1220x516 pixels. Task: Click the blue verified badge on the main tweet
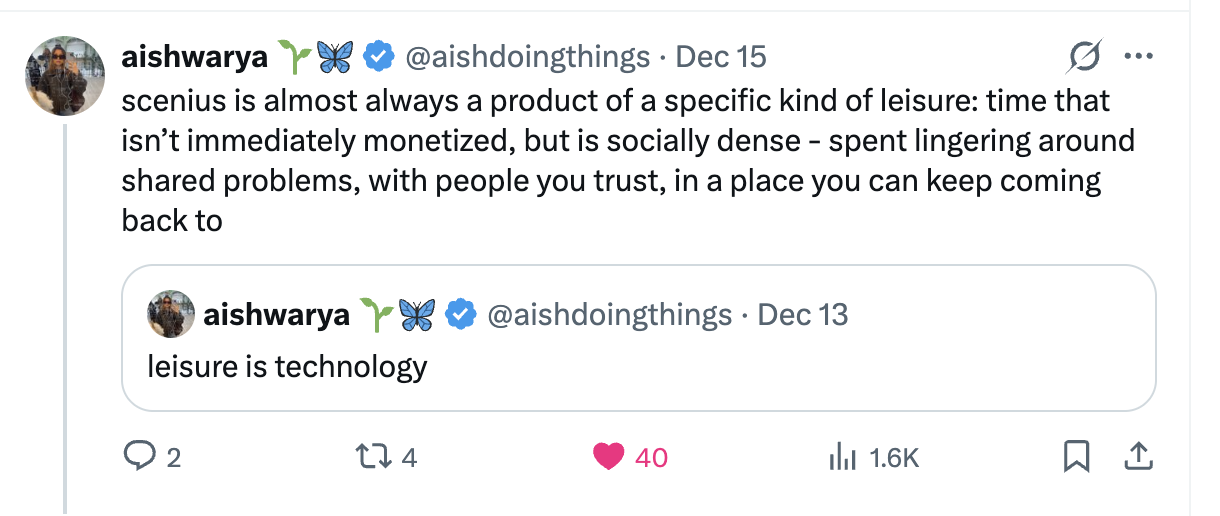pyautogui.click(x=377, y=57)
